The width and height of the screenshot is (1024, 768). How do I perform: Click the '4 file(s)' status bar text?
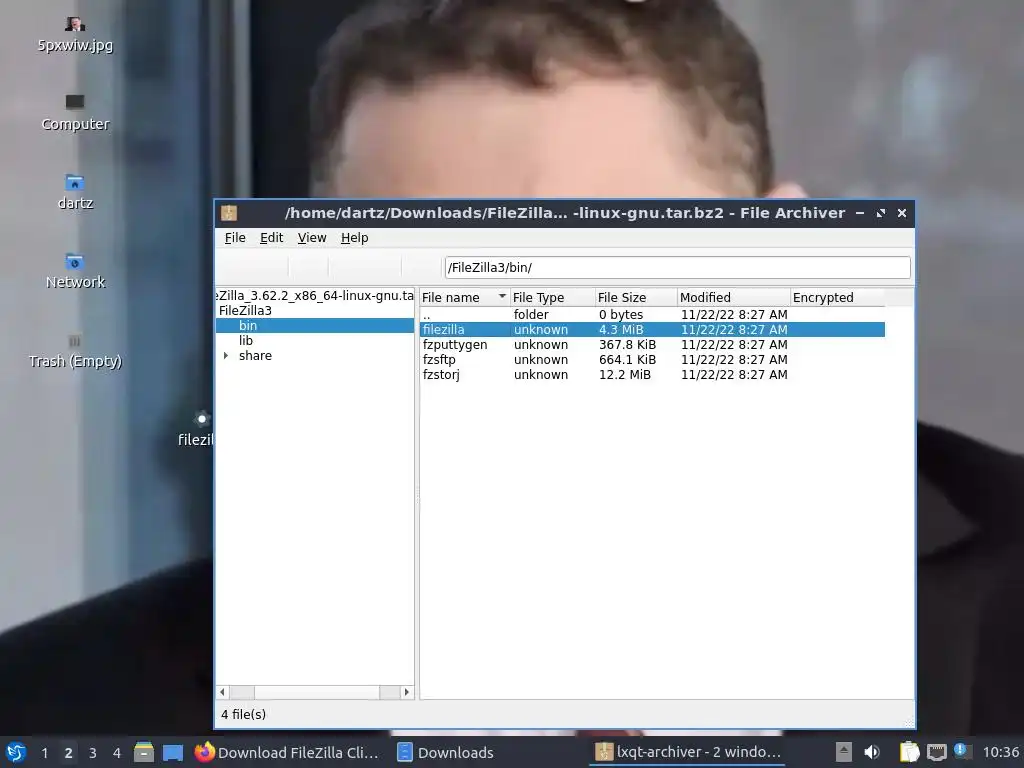point(243,714)
